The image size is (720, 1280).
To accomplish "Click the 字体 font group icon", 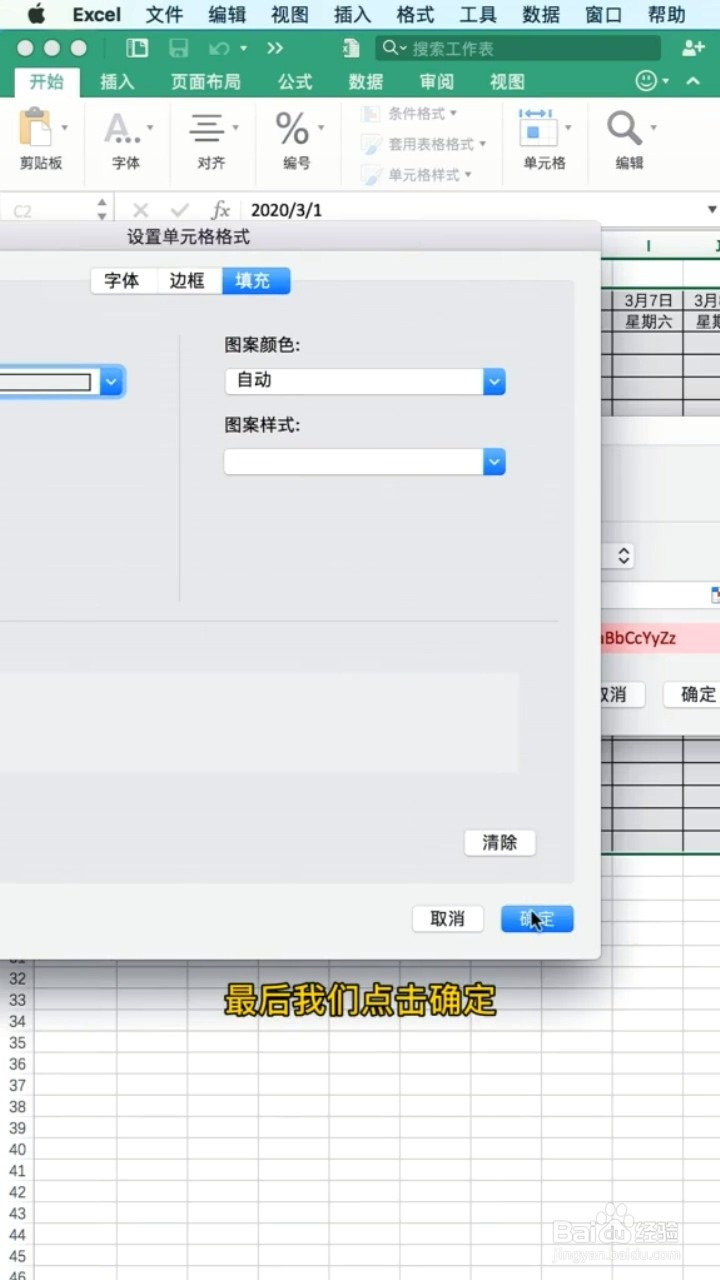I will tap(122, 128).
